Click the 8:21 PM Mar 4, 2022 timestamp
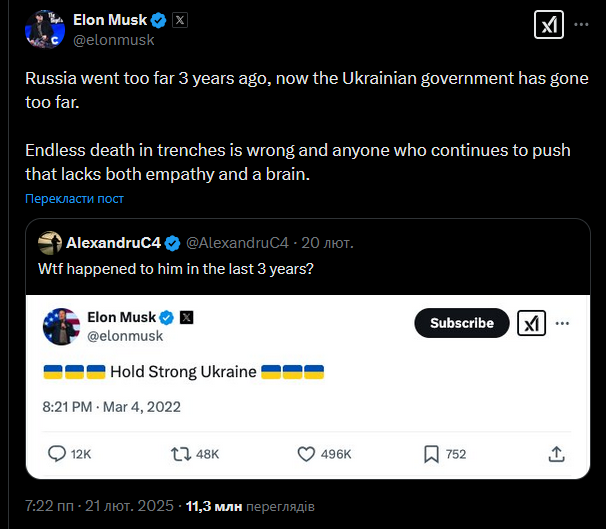Viewport: 606px width, 529px height. [x=111, y=407]
